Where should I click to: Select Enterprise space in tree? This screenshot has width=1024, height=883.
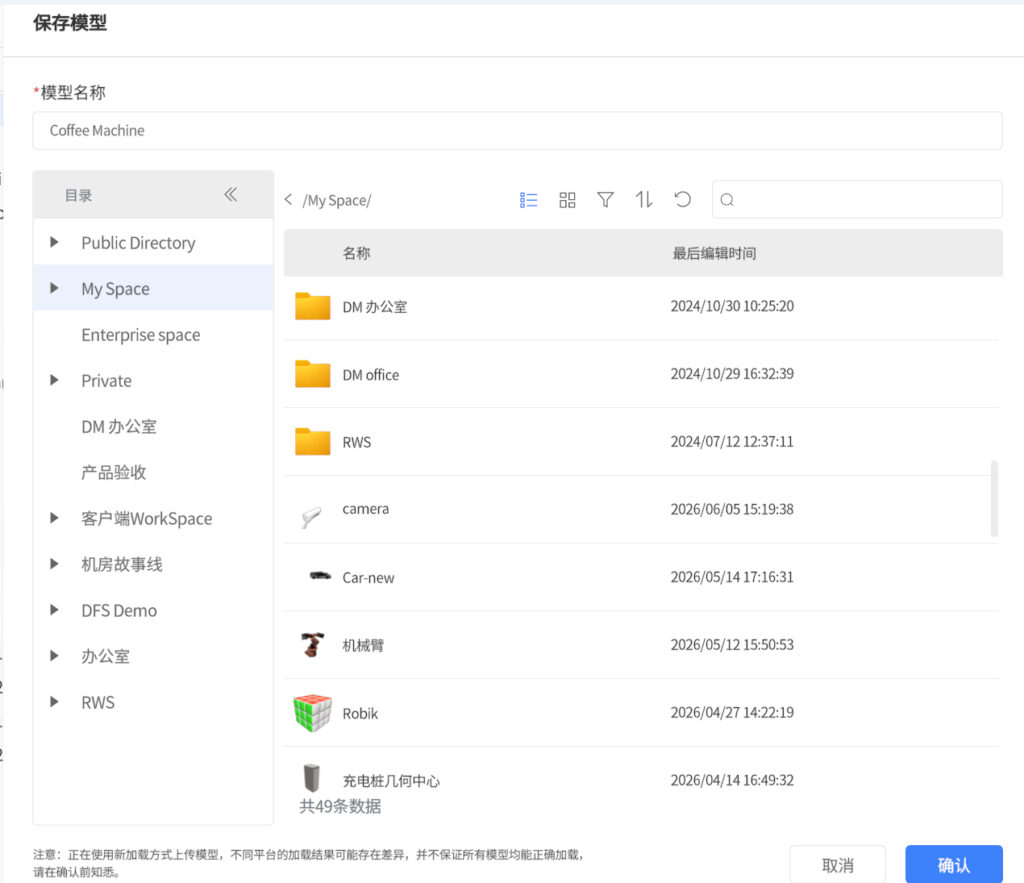[141, 335]
